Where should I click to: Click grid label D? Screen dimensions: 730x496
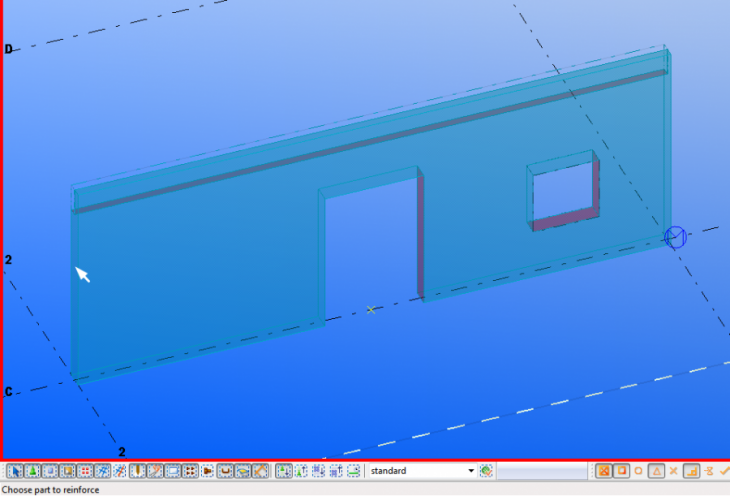tap(8, 49)
